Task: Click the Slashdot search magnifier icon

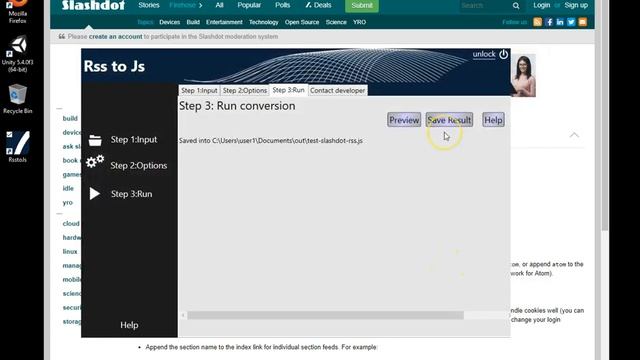Action: pyautogui.click(x=516, y=6)
